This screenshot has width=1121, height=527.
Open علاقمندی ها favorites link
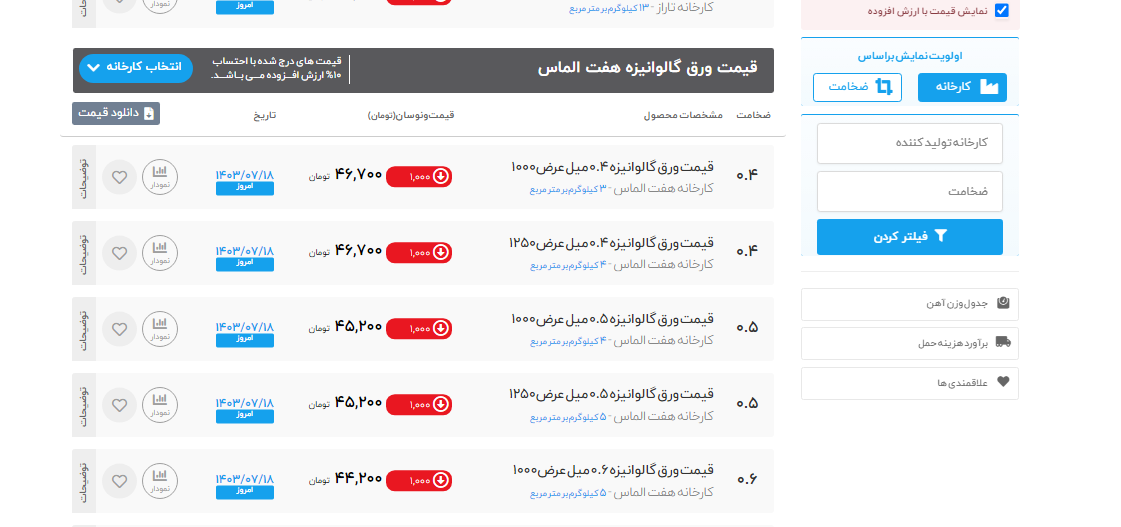(x=909, y=383)
